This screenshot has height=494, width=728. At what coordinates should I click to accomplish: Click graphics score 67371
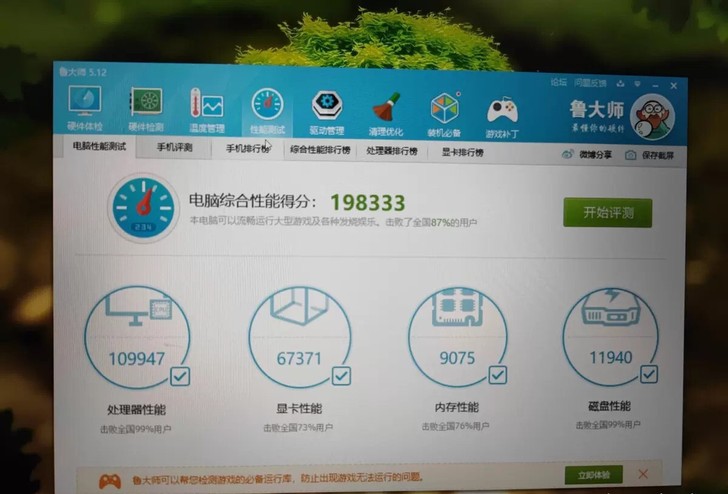point(299,358)
